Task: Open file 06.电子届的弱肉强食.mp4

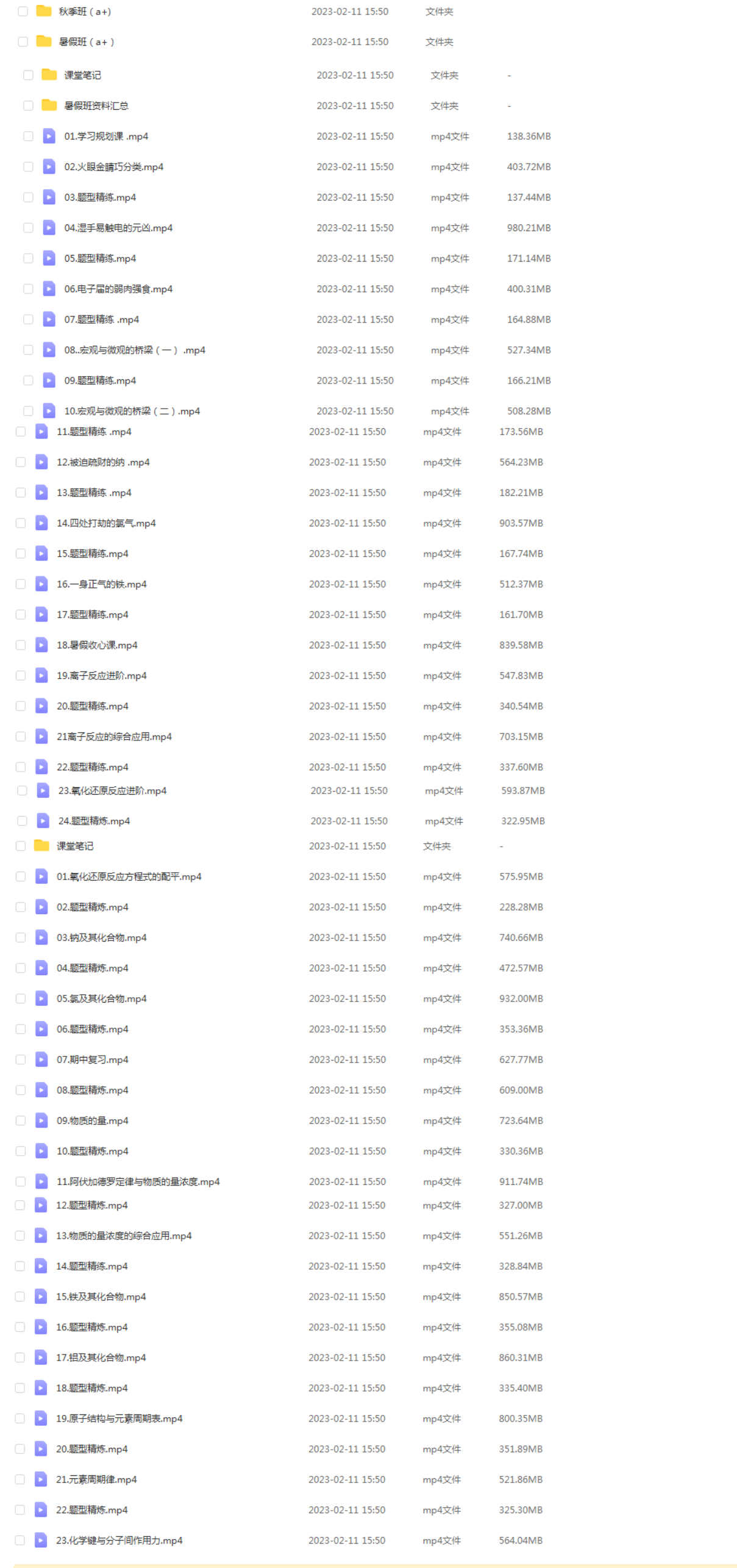Action: tap(118, 288)
